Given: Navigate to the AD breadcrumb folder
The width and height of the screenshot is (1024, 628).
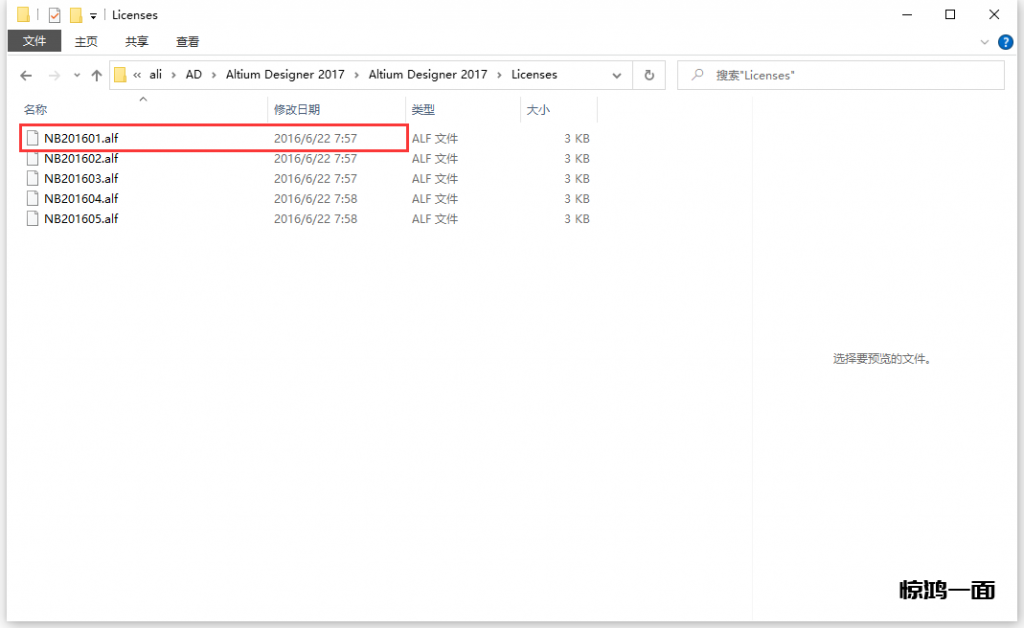Looking at the screenshot, I should 193,75.
